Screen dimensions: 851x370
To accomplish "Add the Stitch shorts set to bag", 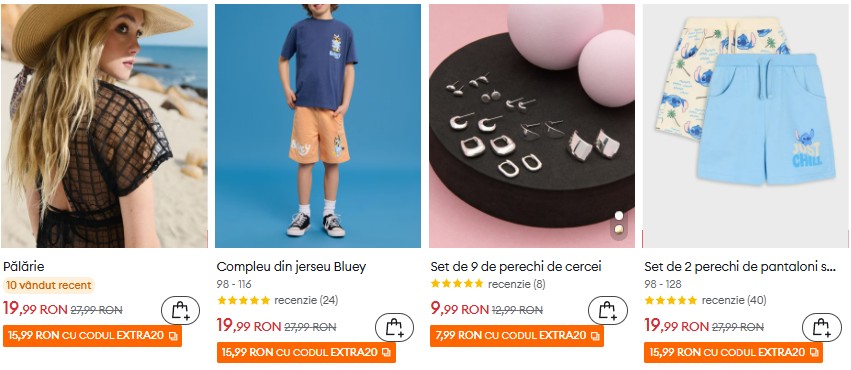I will (x=822, y=327).
